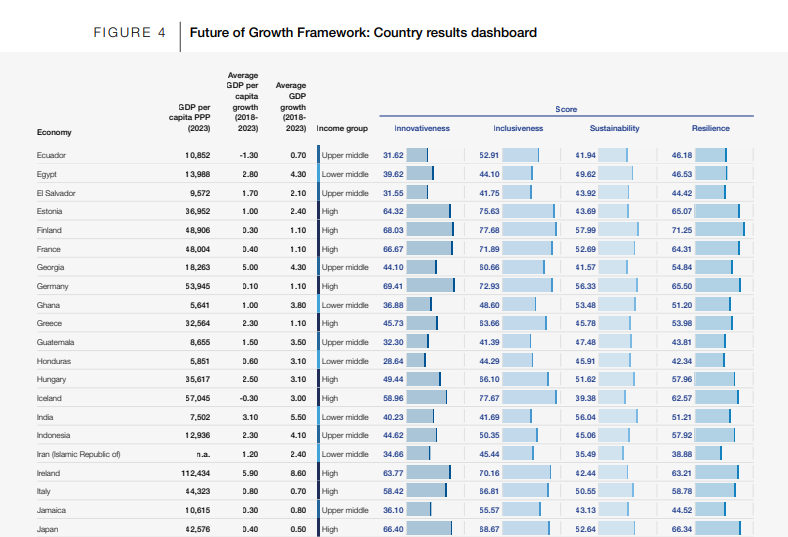Click the Sustainability column header
Screen dimensions: 788x537
614,128
